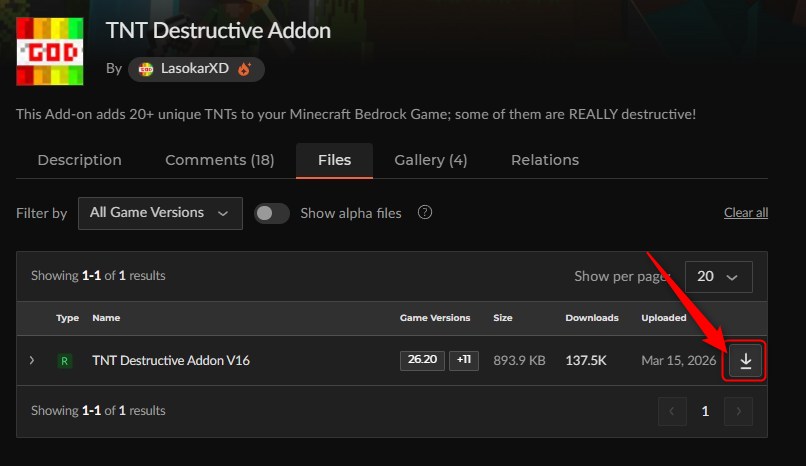This screenshot has width=806, height=466.
Task: Sort by the Downloads column header
Action: [x=592, y=318]
